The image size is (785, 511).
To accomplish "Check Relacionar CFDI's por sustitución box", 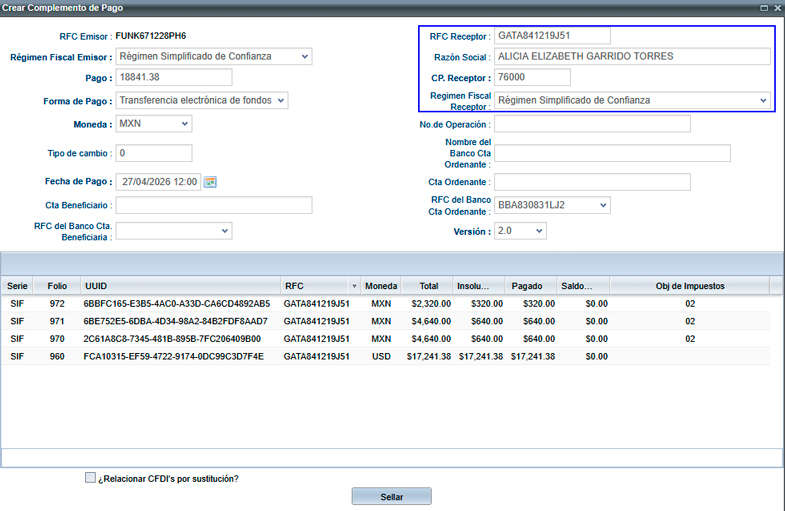I will pos(91,478).
